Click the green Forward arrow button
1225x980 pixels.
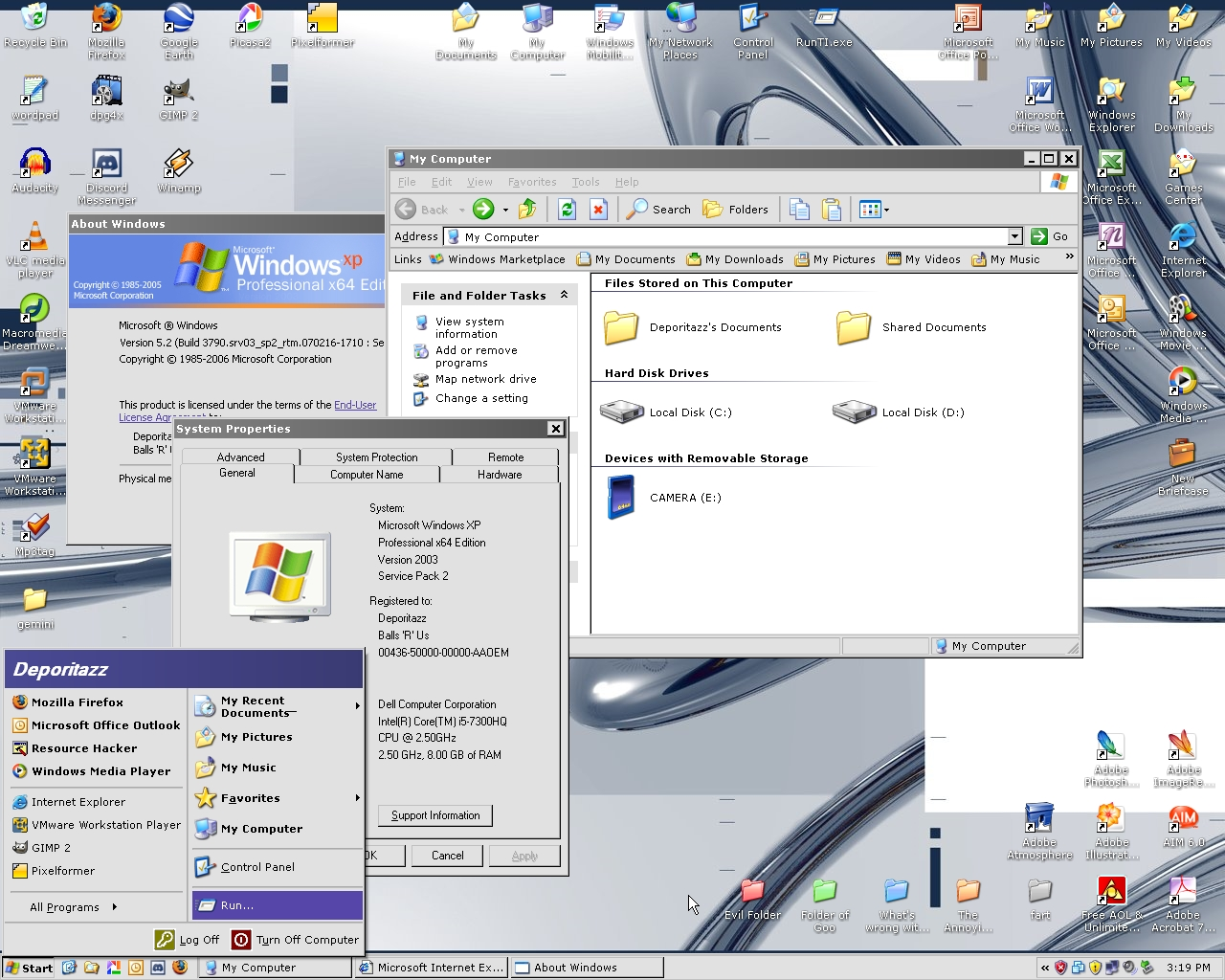(x=483, y=210)
